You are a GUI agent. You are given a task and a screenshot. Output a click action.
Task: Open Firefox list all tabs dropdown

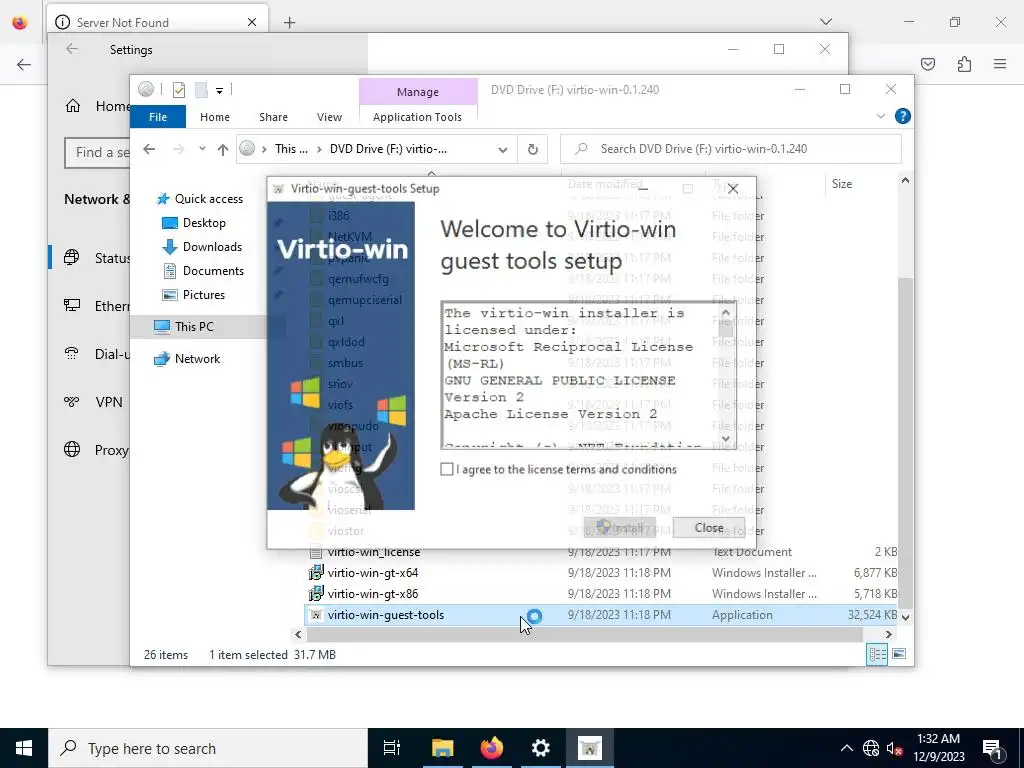point(826,22)
